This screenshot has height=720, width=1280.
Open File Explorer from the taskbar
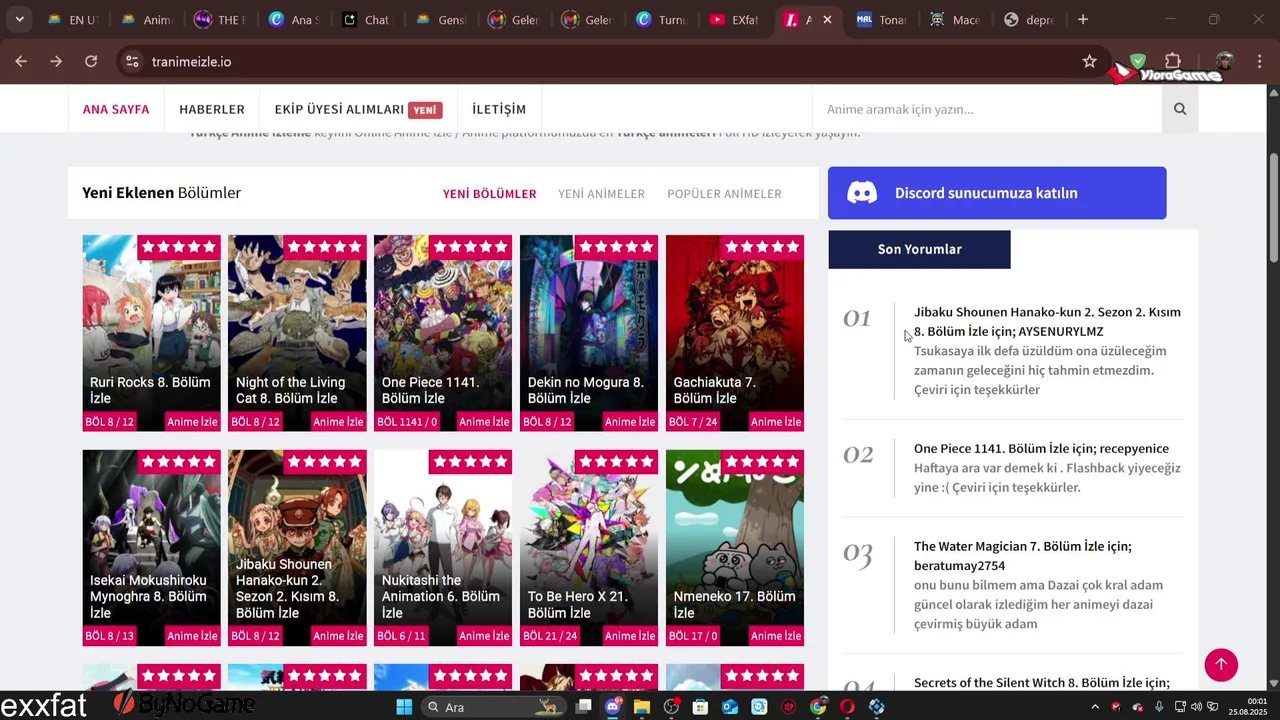[x=642, y=707]
